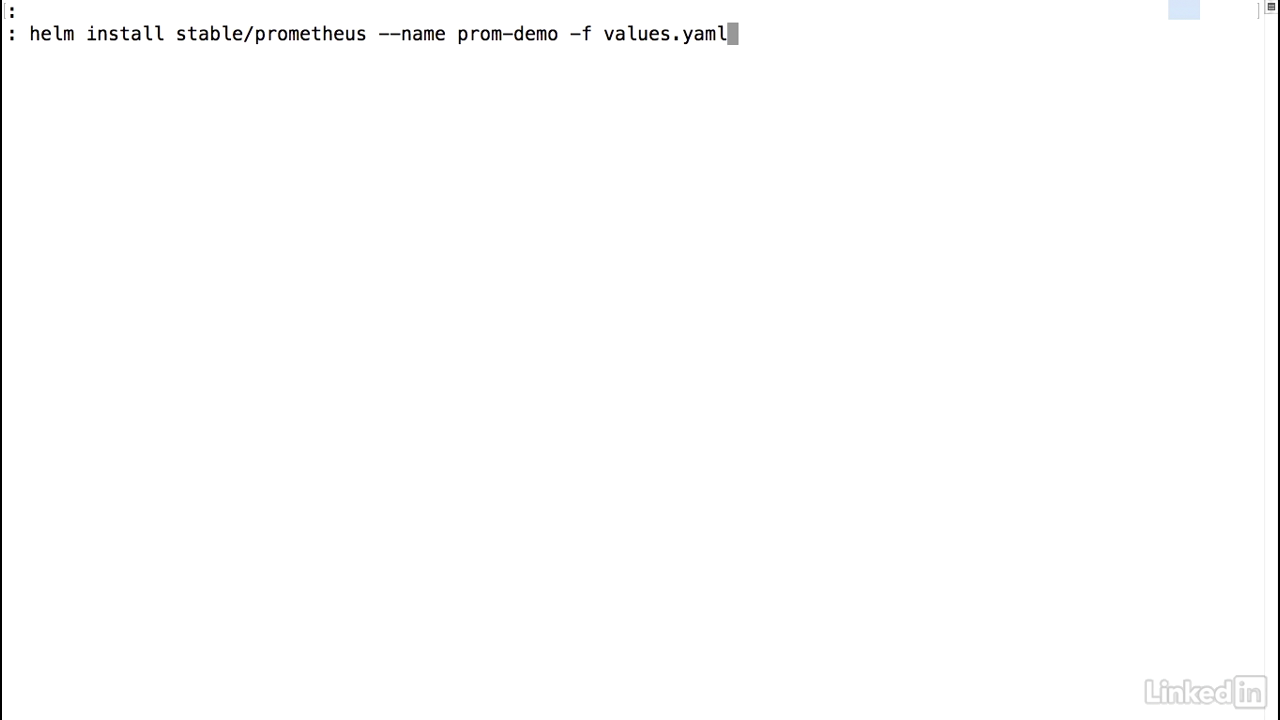
Task: Click the '-f' flag in the command
Action: pos(581,34)
